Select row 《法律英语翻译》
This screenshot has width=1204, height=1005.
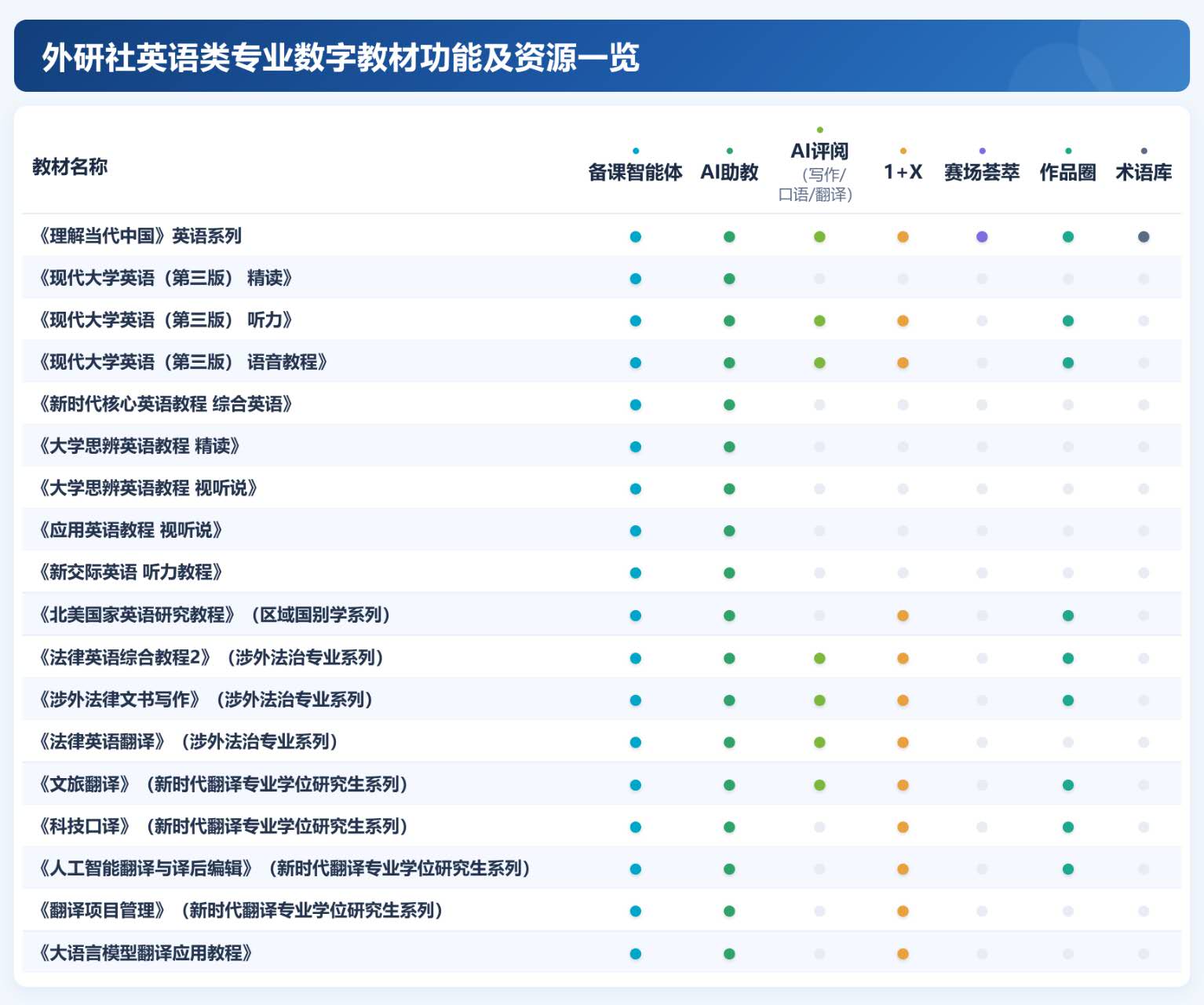point(601,742)
